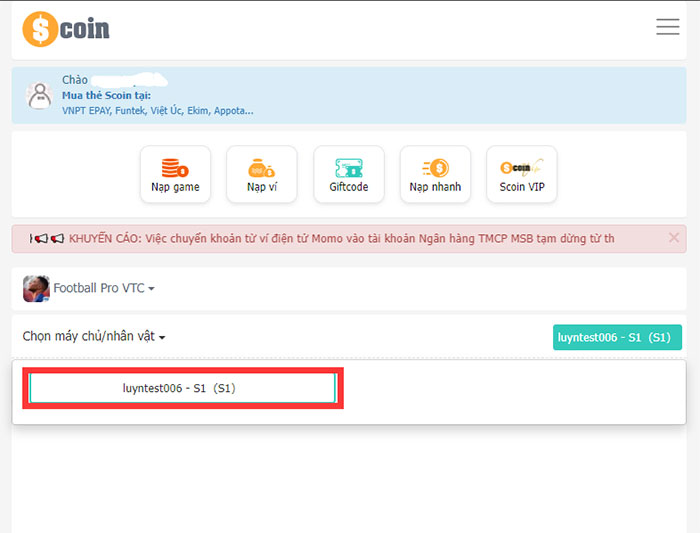Dismiss the KHUYẾN CÁO warning banner
Screen dimensions: 700x533
(673, 238)
